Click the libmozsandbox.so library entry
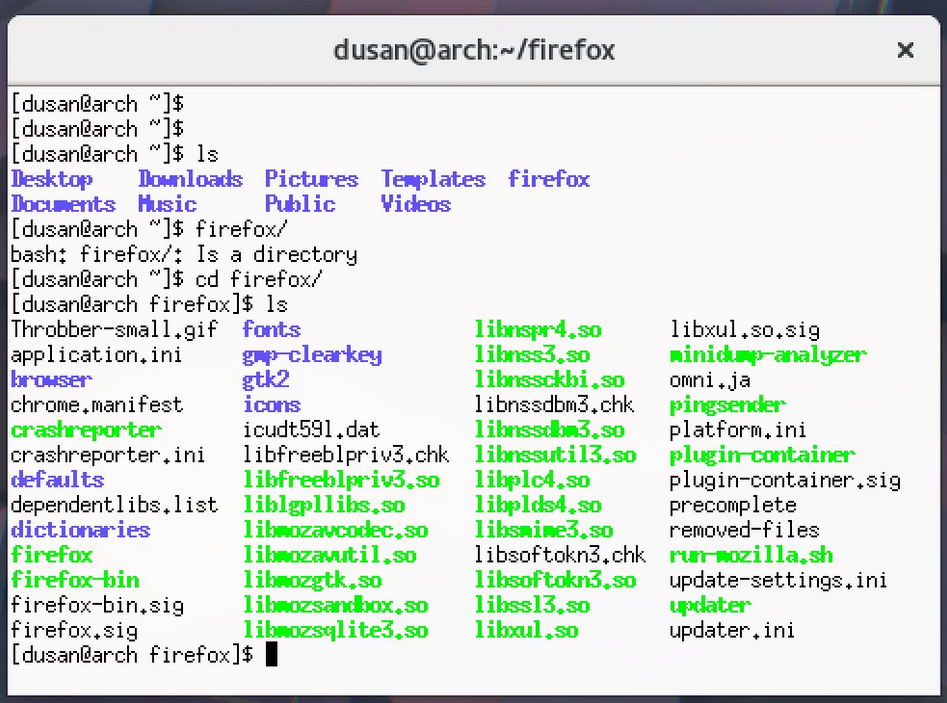 point(335,605)
